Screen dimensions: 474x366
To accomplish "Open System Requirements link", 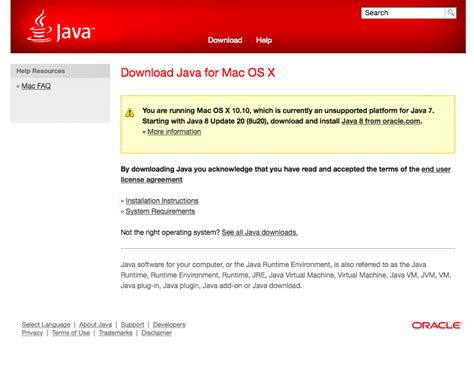I will [160, 212].
